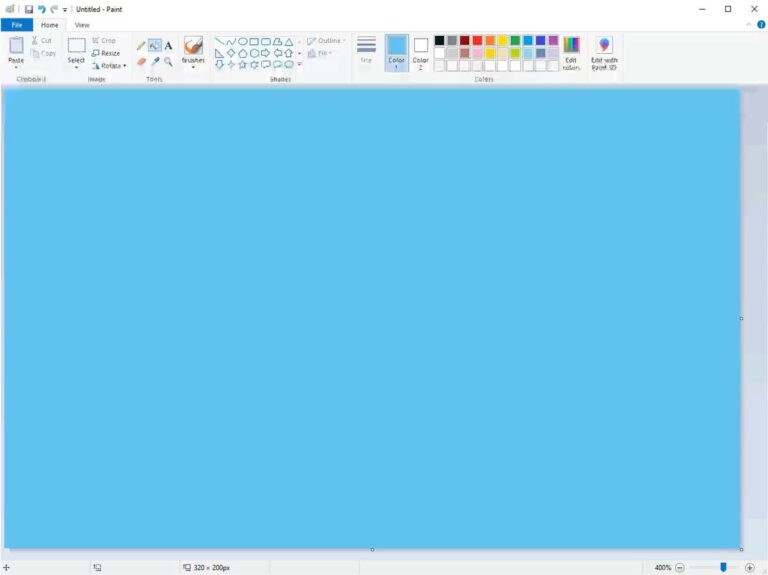Image resolution: width=768 pixels, height=575 pixels.
Task: Expand the Brushes dropdown
Action: pyautogui.click(x=193, y=66)
